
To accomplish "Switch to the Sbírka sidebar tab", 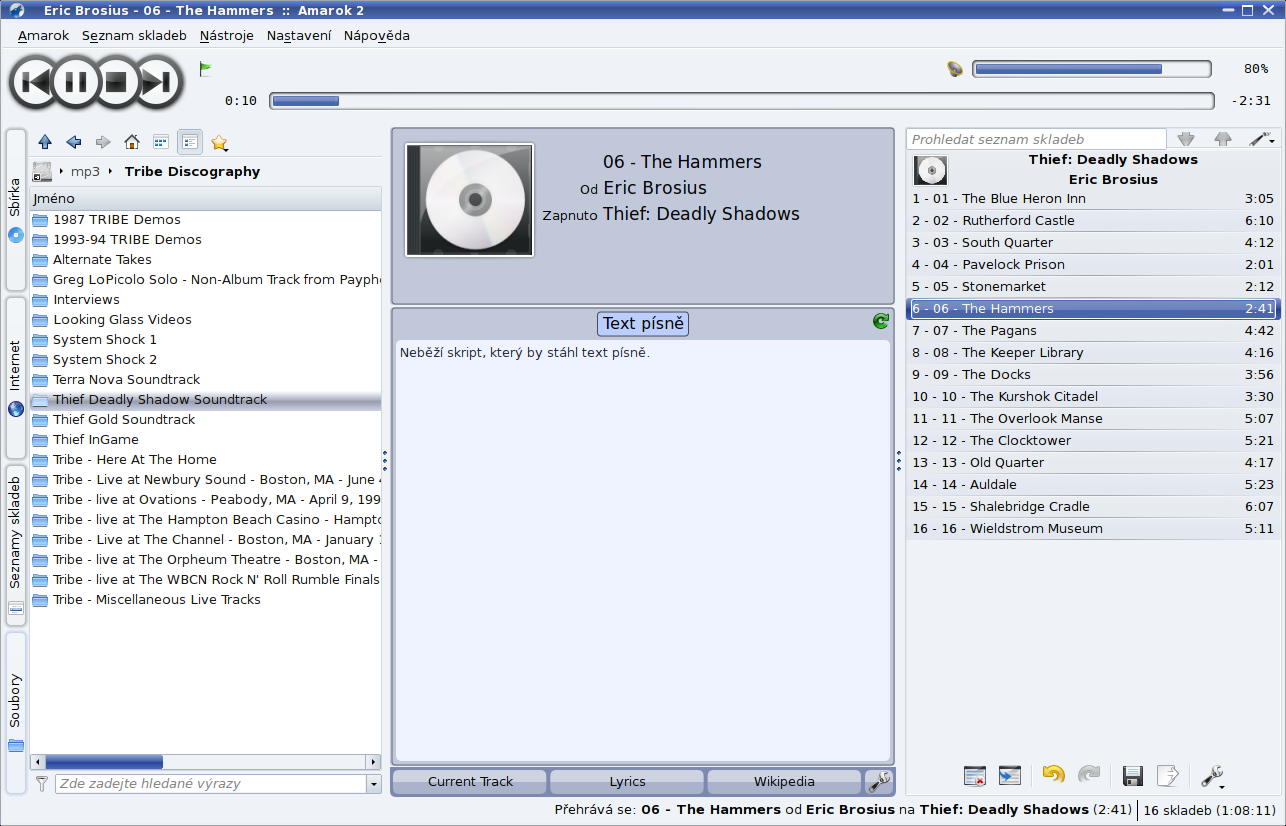I will click(16, 210).
